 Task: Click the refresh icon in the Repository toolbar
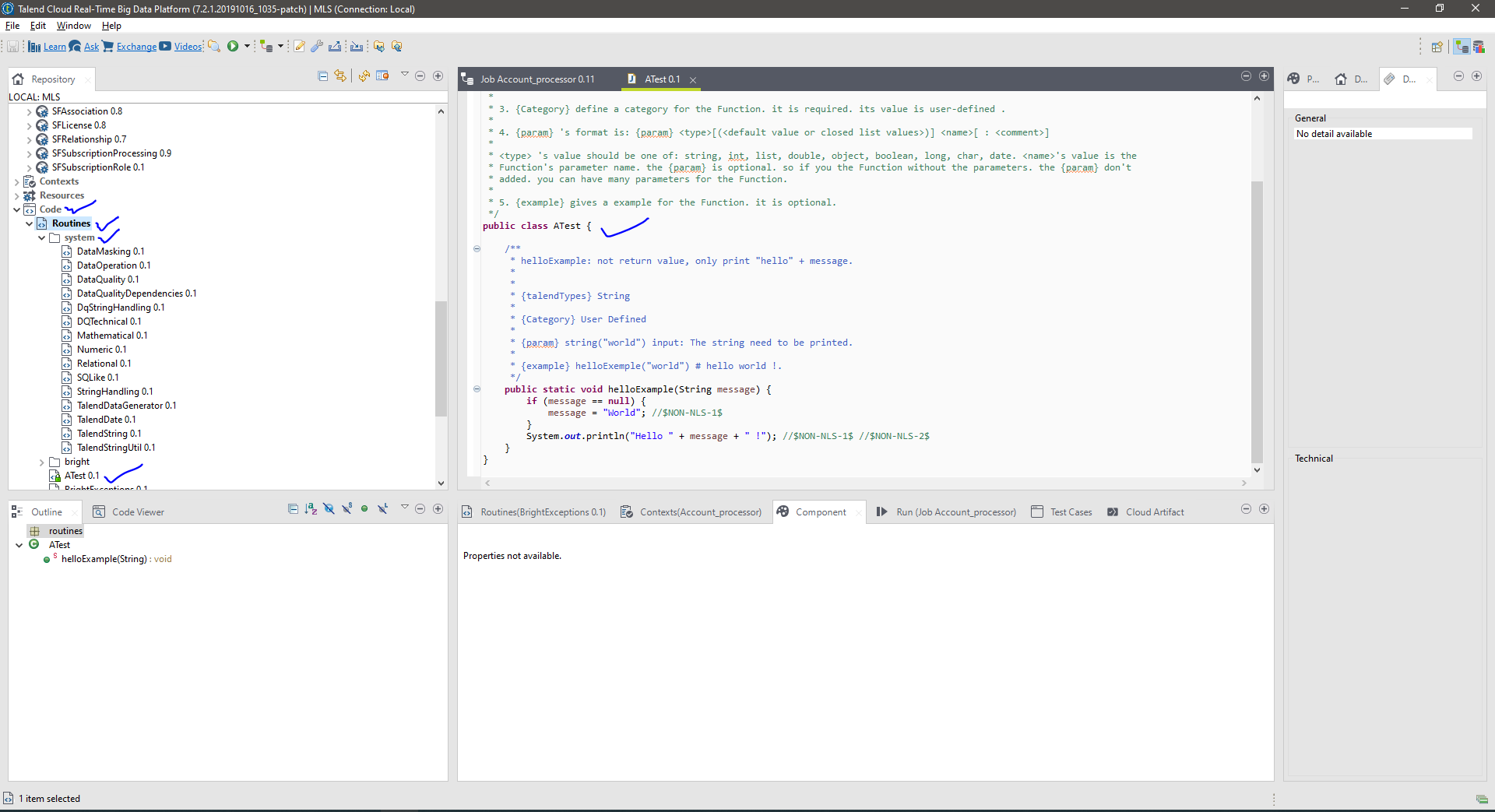pyautogui.click(x=364, y=76)
